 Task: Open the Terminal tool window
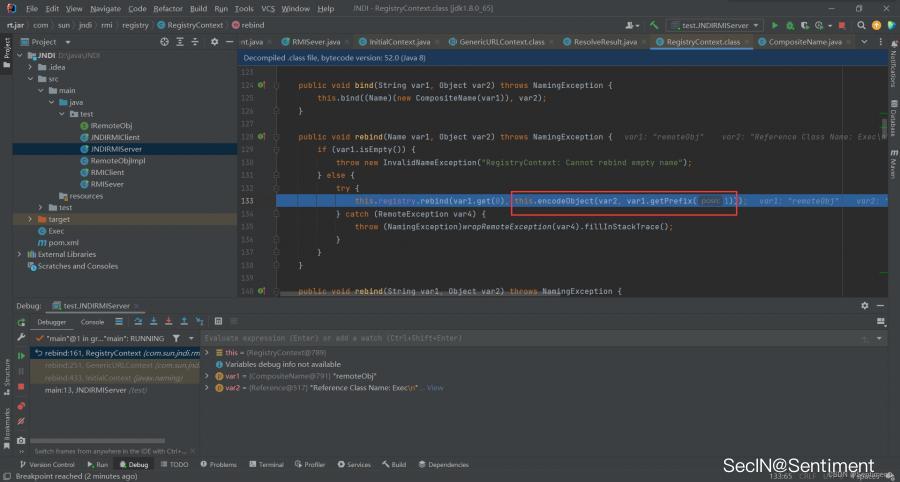266,465
